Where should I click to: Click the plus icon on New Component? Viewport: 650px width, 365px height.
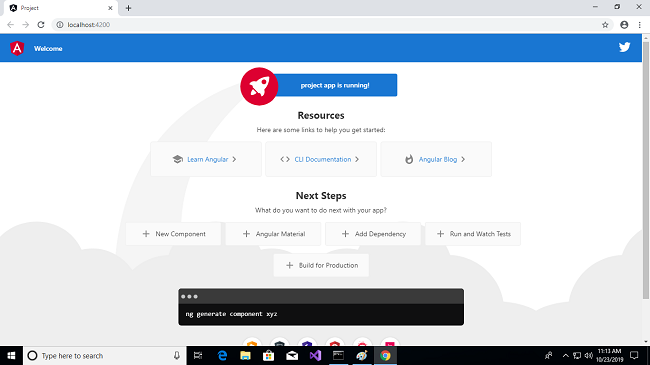tap(146, 234)
